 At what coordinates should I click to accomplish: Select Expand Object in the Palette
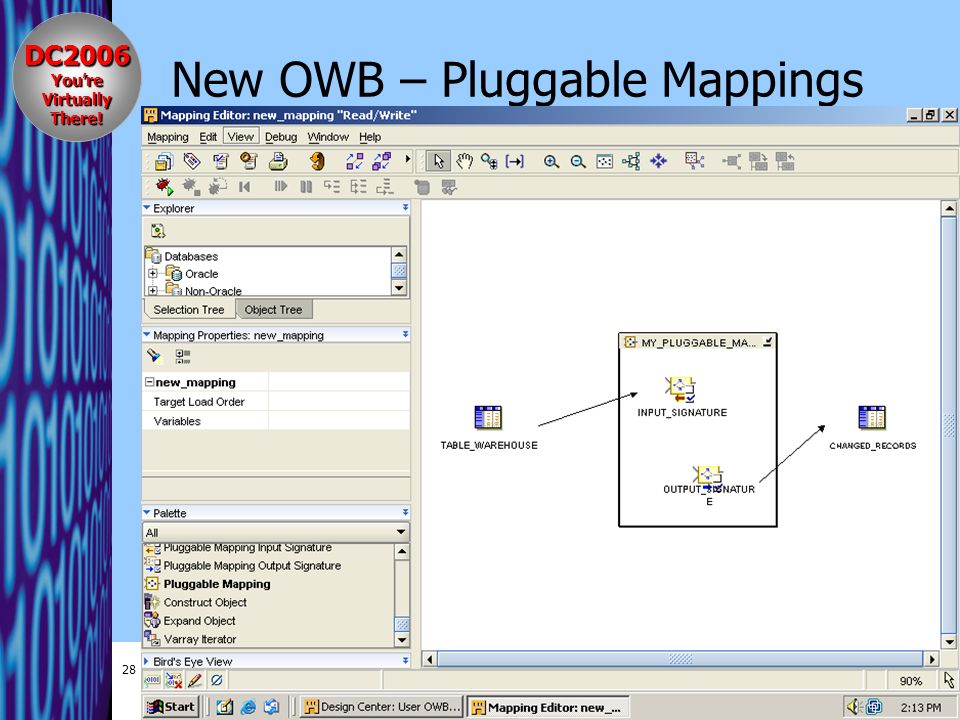pos(200,620)
